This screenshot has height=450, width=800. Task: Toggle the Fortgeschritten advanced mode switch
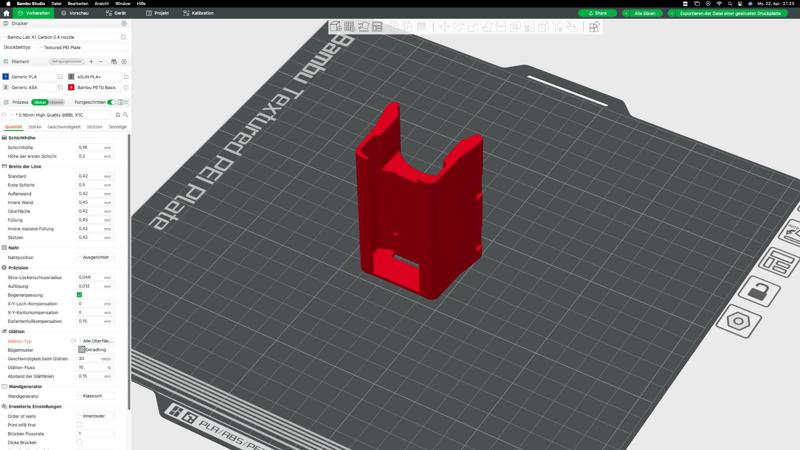(111, 102)
